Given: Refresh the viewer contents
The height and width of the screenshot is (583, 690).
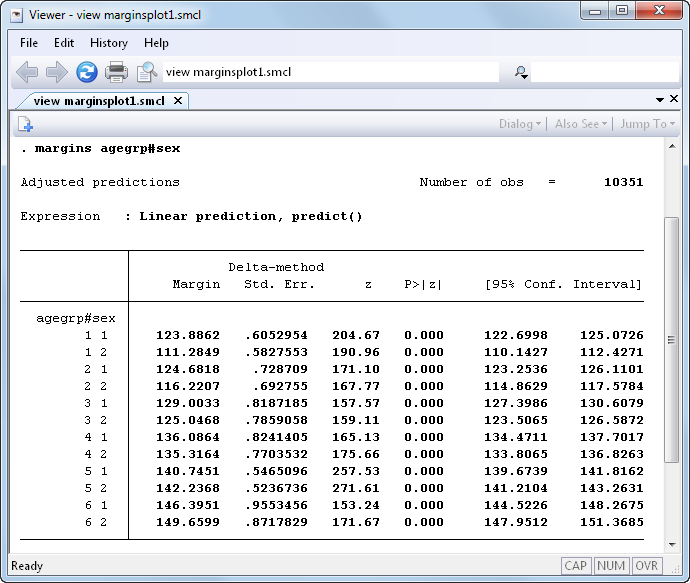Looking at the screenshot, I should point(87,72).
